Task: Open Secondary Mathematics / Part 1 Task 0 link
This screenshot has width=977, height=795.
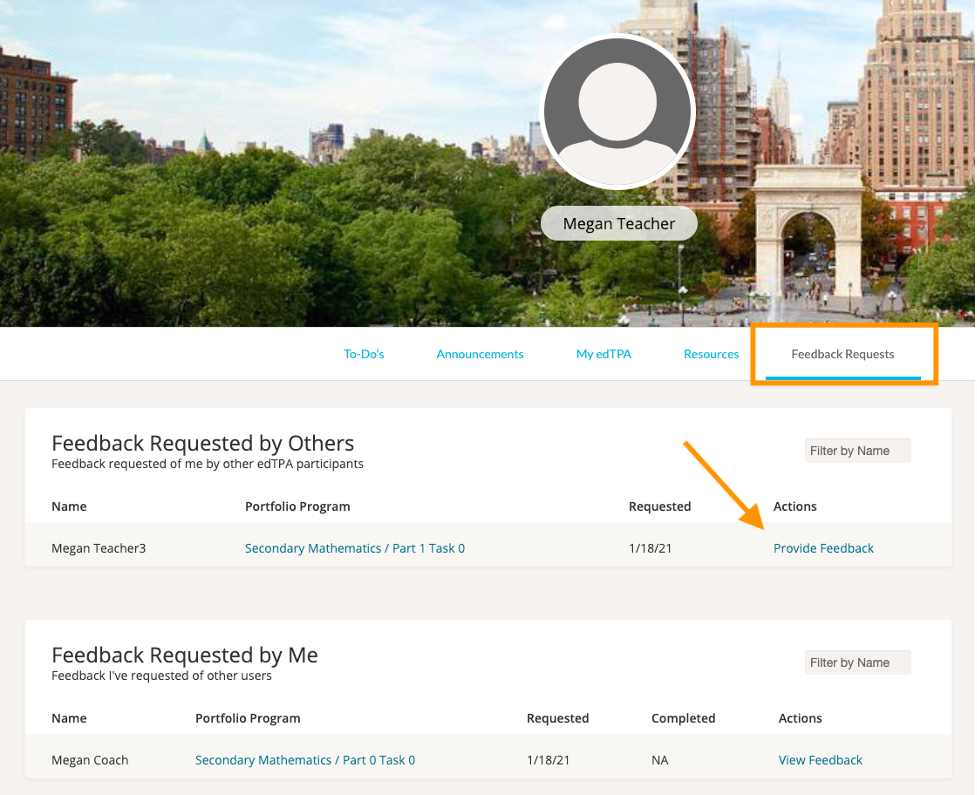Action: tap(354, 548)
